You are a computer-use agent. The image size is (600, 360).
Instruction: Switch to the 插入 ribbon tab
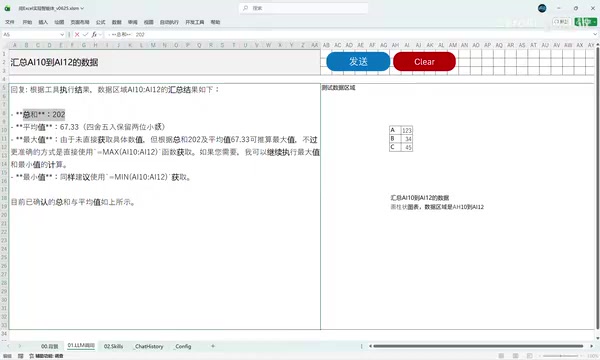pyautogui.click(x=43, y=22)
